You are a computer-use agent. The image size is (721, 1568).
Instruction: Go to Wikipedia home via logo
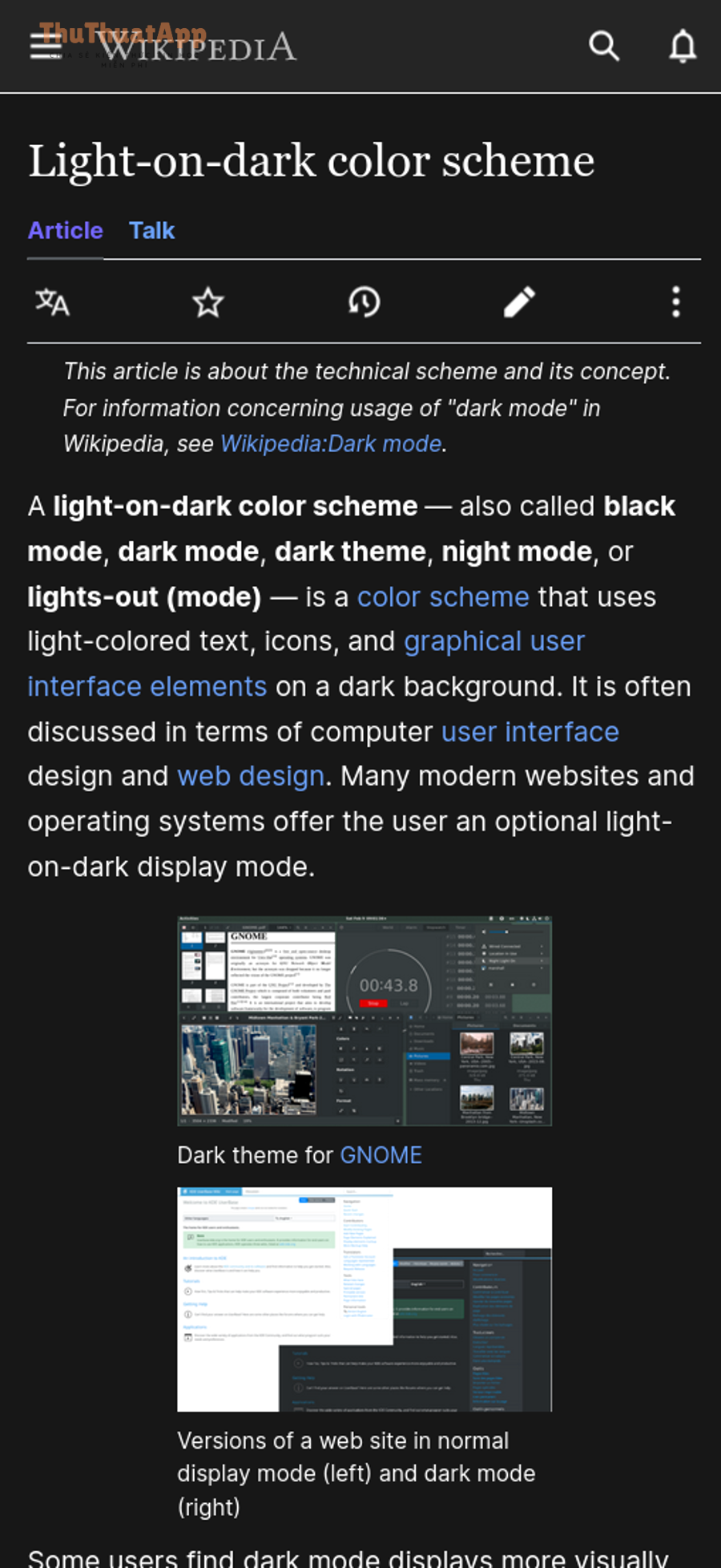pyautogui.click(x=197, y=46)
